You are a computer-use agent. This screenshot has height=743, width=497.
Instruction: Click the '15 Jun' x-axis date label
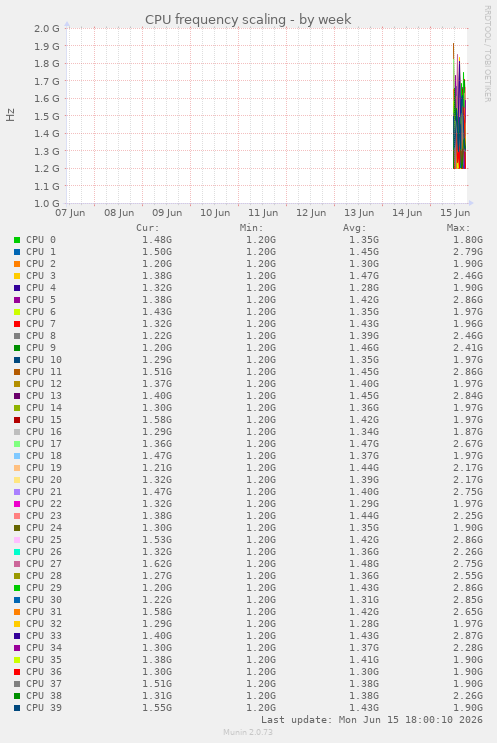point(455,213)
